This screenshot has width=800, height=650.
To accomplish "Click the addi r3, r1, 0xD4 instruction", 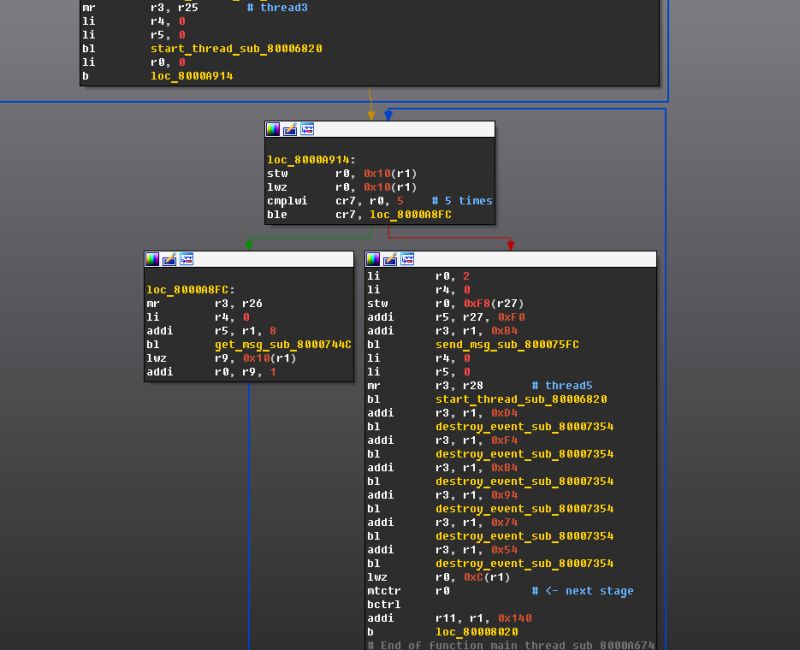I will click(x=442, y=413).
